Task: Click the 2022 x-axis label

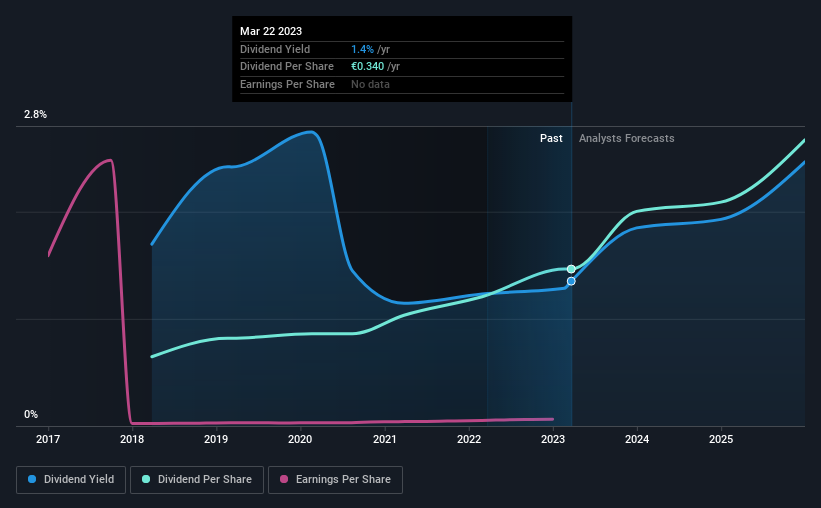Action: (469, 439)
